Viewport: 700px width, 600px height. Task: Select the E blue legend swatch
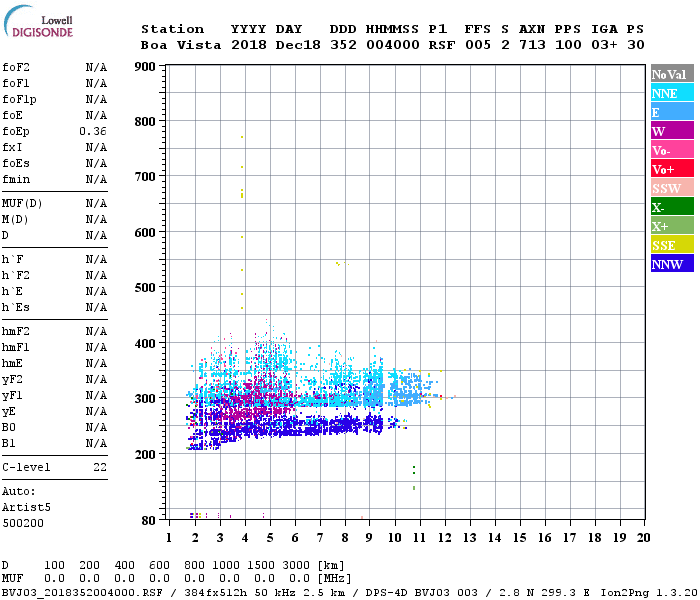[672, 112]
